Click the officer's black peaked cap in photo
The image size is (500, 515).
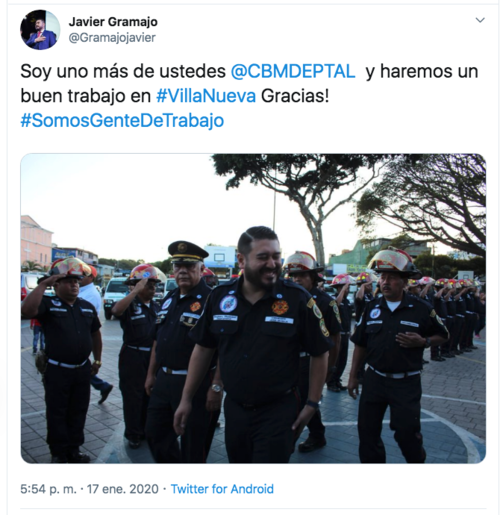pos(187,252)
